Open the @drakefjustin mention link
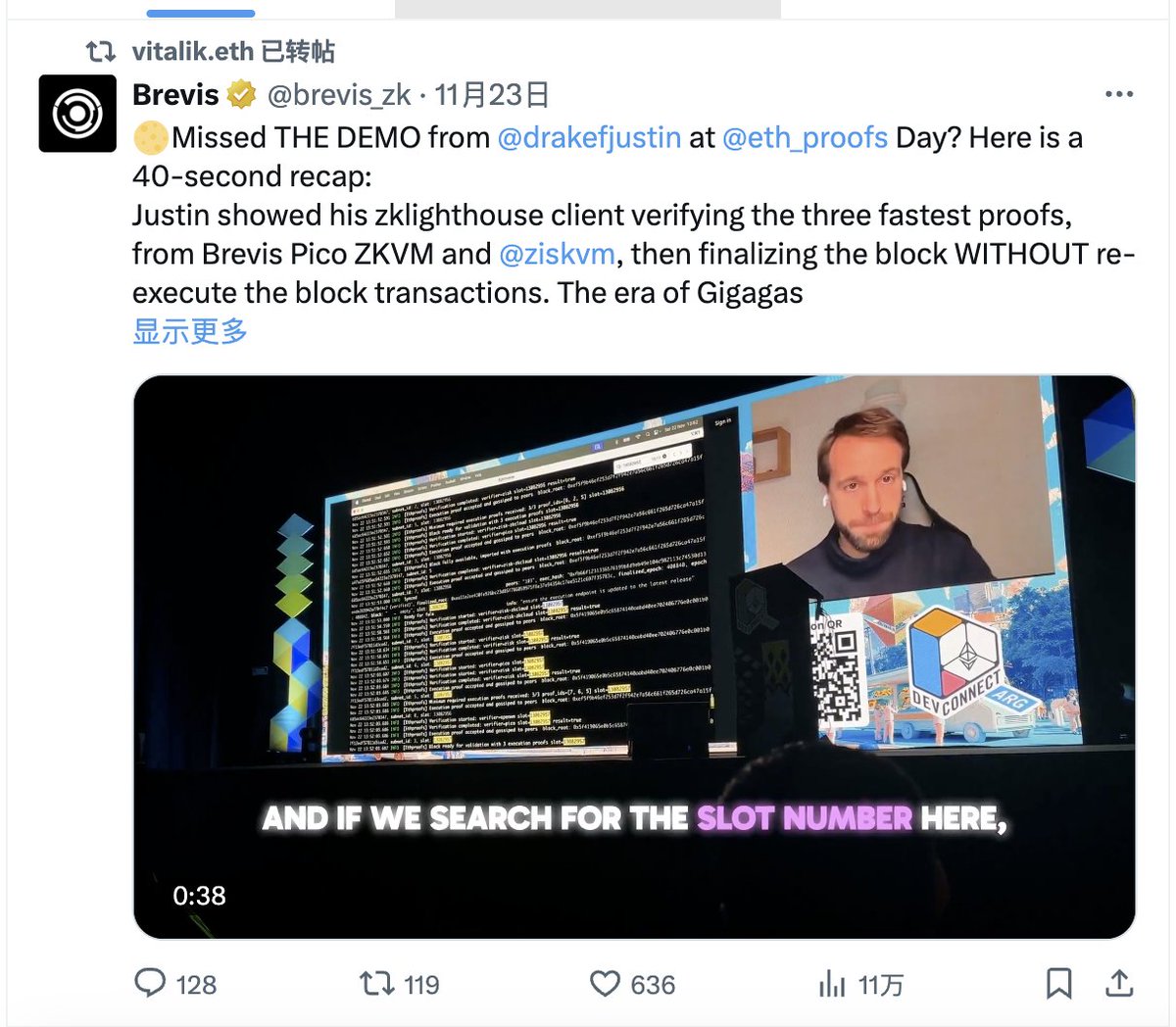Viewport: 1176px width, 1027px height. click(x=589, y=137)
